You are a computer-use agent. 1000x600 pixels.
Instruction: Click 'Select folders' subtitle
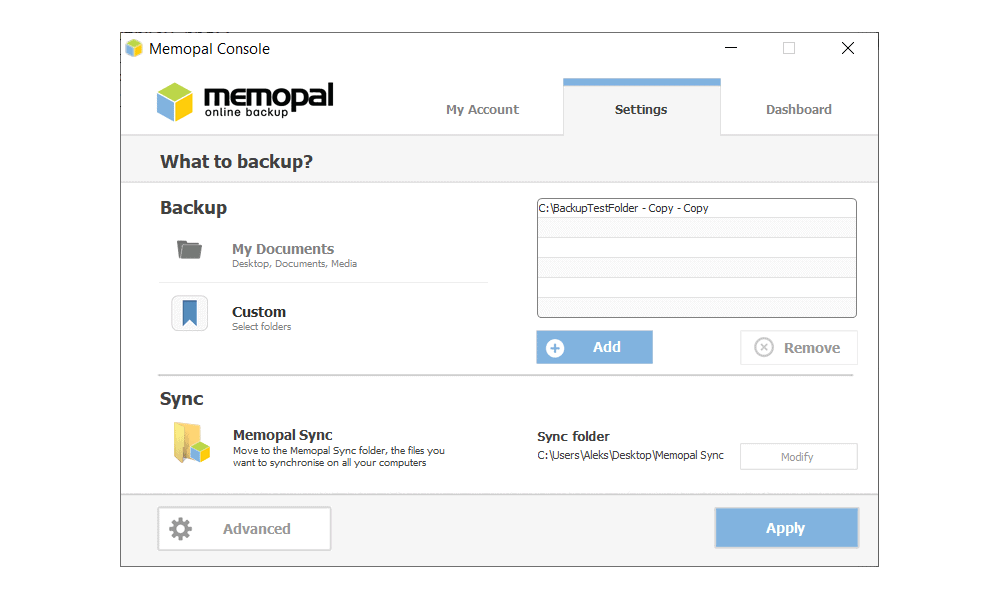pyautogui.click(x=261, y=326)
